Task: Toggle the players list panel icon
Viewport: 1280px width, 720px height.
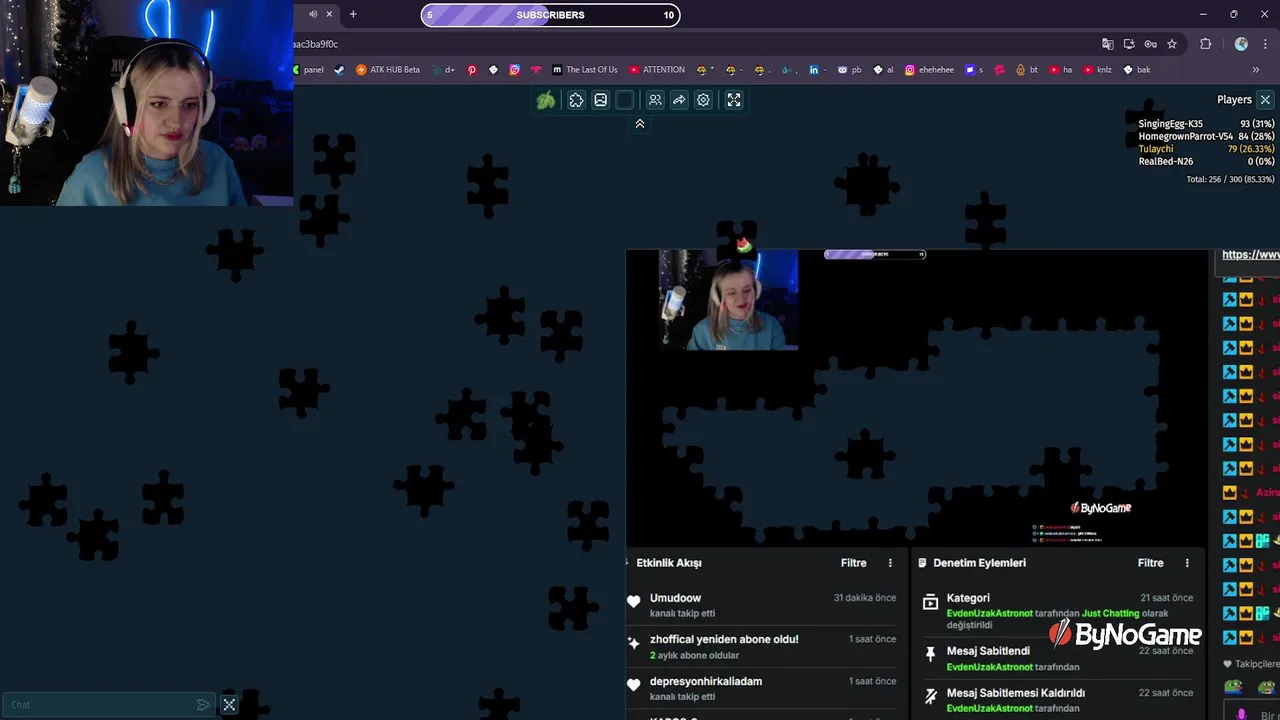Action: (x=655, y=100)
